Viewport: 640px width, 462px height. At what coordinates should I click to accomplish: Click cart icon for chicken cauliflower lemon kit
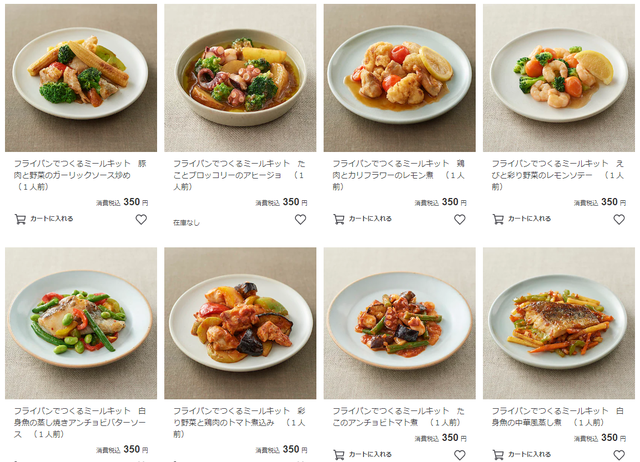click(x=339, y=219)
